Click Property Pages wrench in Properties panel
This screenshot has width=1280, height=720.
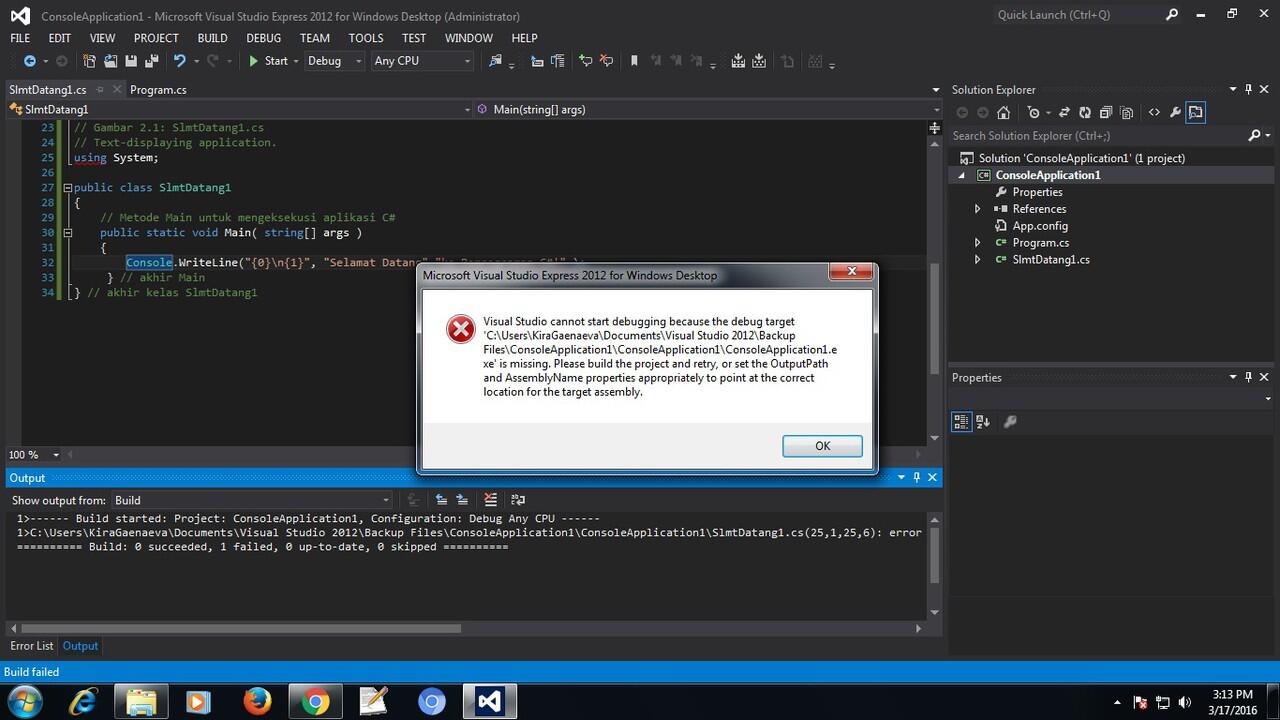click(1010, 422)
